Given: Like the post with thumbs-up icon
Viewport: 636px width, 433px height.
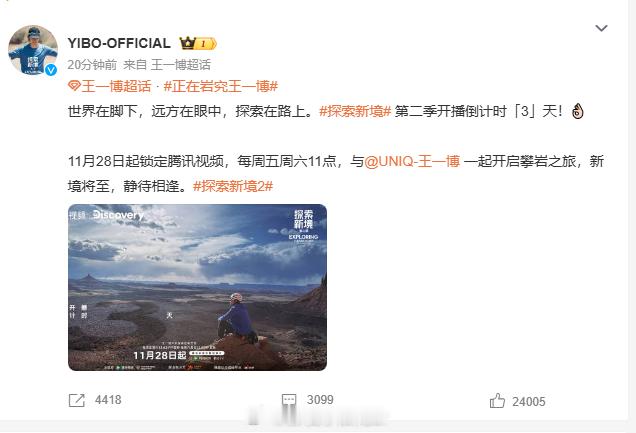Looking at the screenshot, I should [497, 401].
